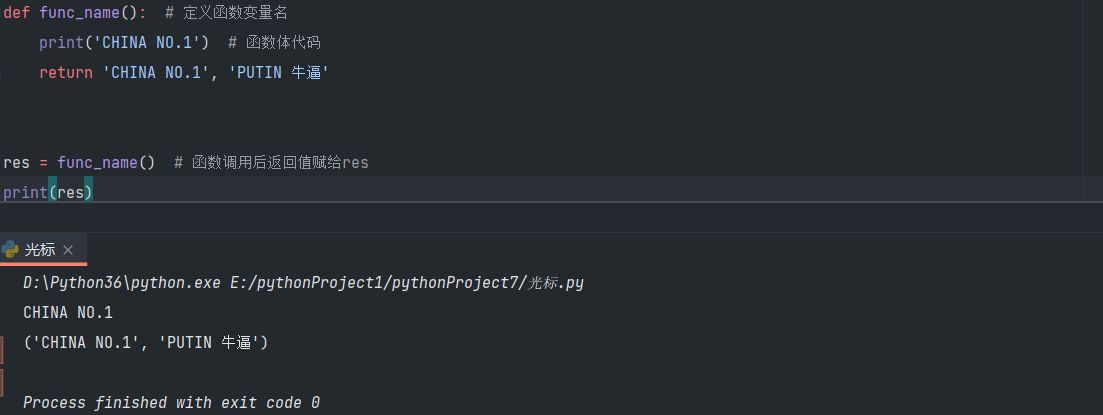Click the highlighted closing parenthesis of print(res)
Viewport: 1103px width, 415px height.
click(89, 192)
